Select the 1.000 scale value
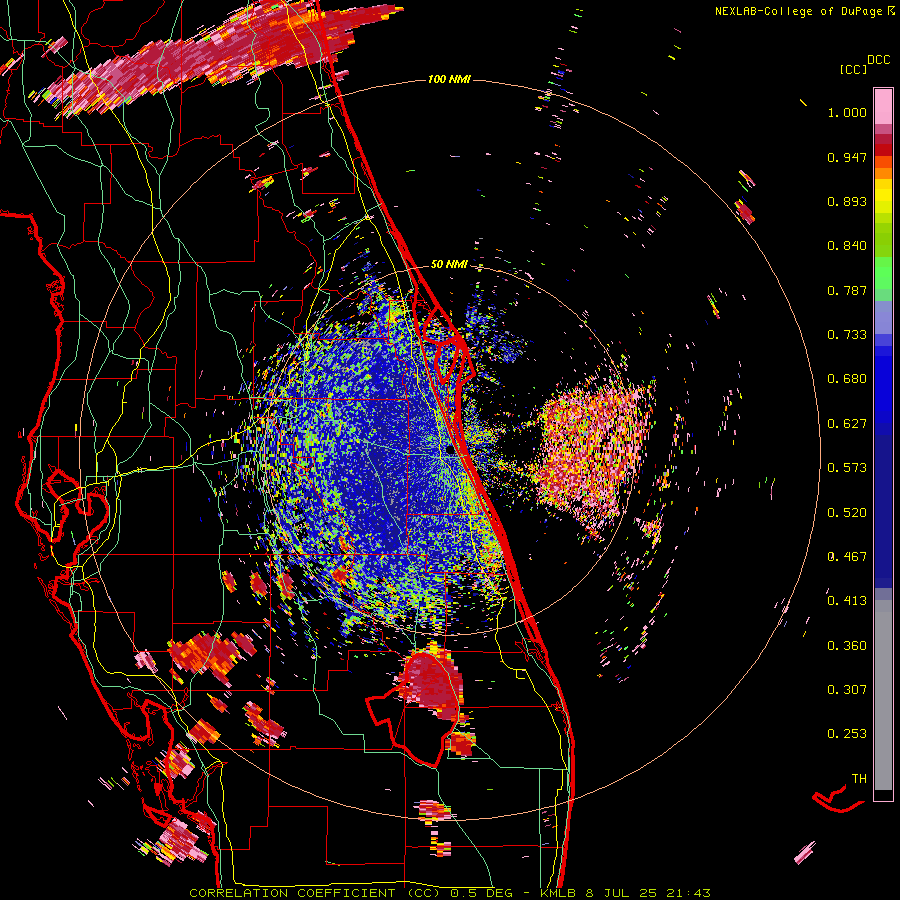This screenshot has height=900, width=900. (847, 112)
